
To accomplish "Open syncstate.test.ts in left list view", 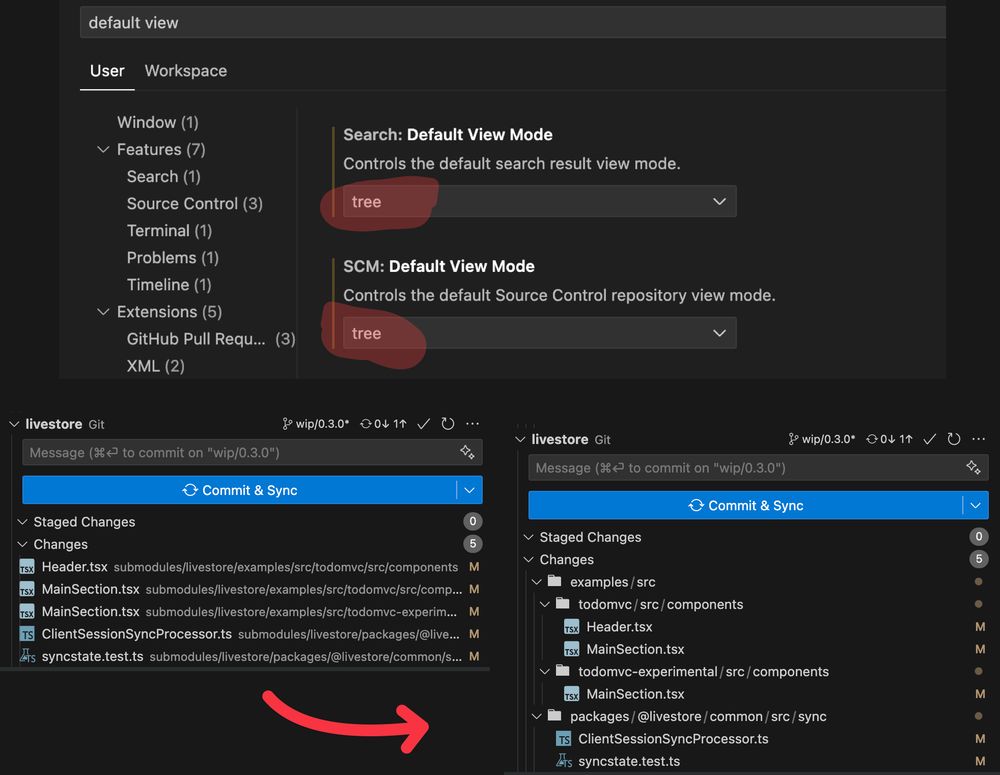I will [250, 656].
